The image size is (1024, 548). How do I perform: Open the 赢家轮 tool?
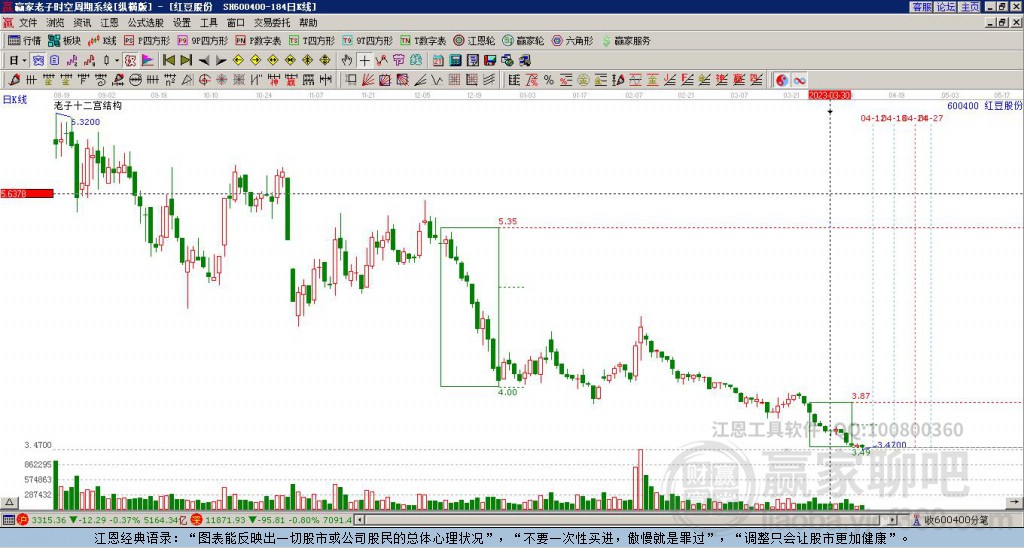(523, 41)
